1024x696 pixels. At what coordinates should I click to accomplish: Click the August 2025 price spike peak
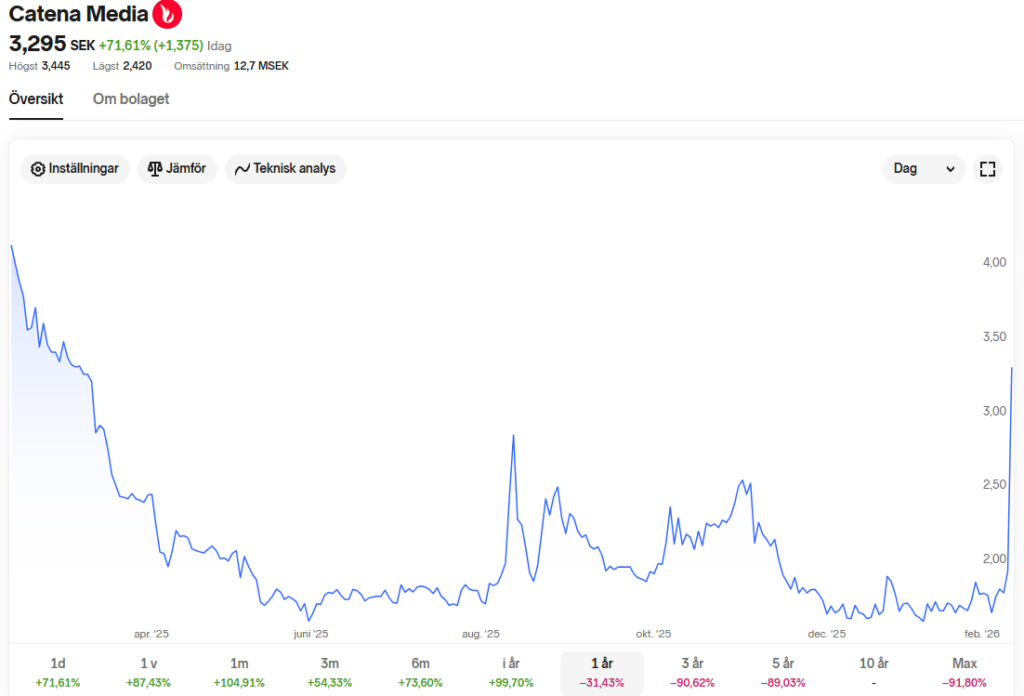click(513, 436)
